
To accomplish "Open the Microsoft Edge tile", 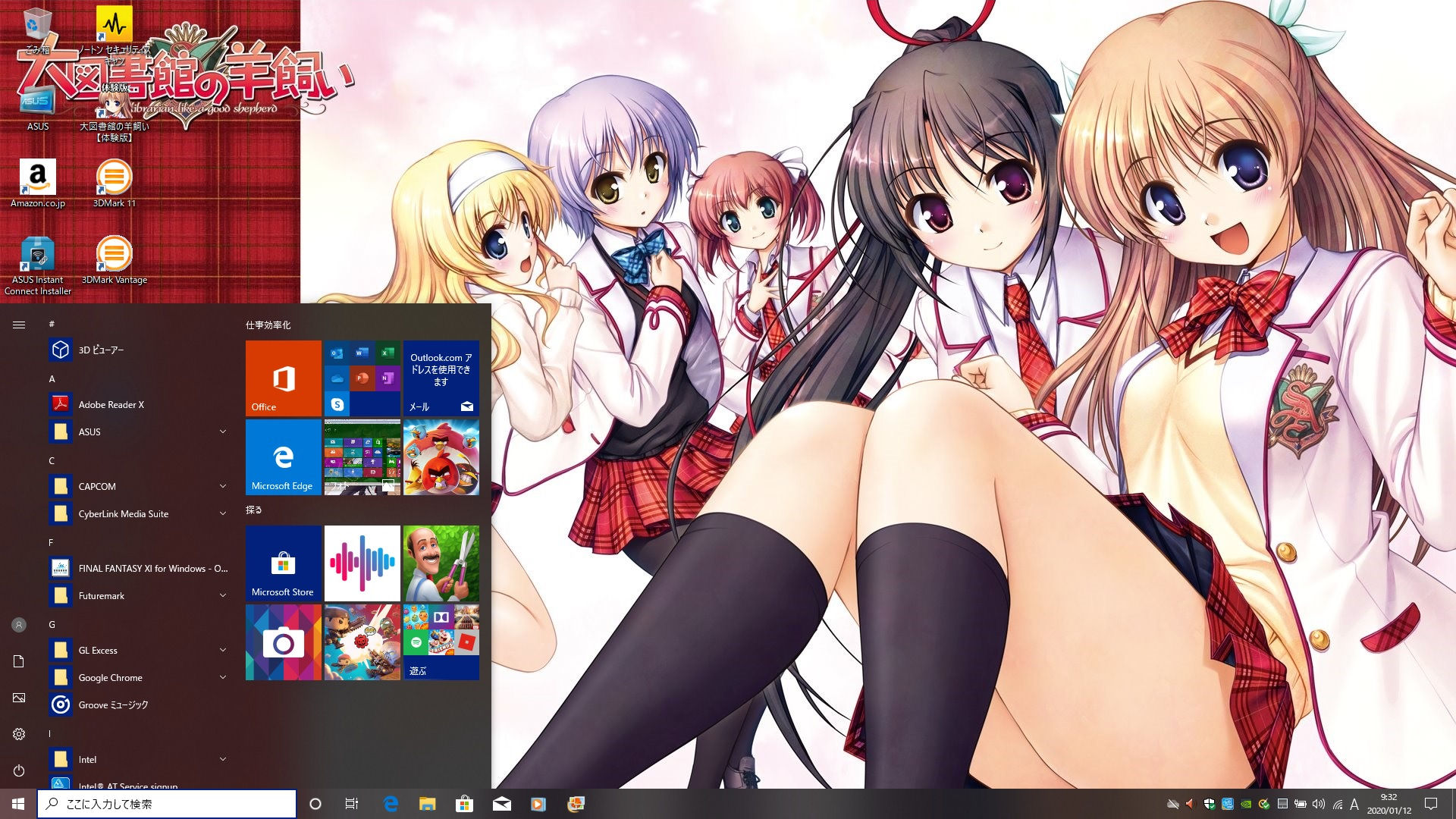I will (284, 457).
